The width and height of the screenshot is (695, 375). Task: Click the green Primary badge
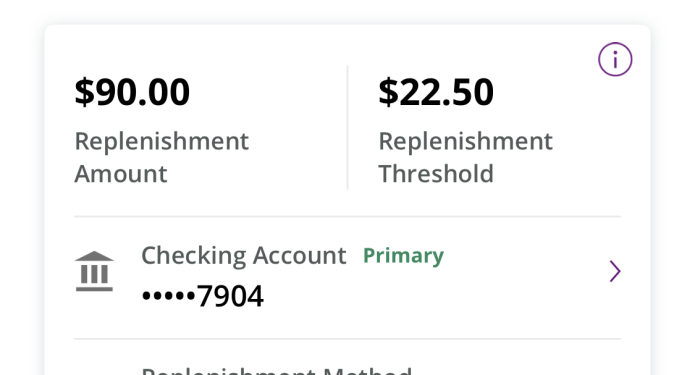[x=403, y=256]
